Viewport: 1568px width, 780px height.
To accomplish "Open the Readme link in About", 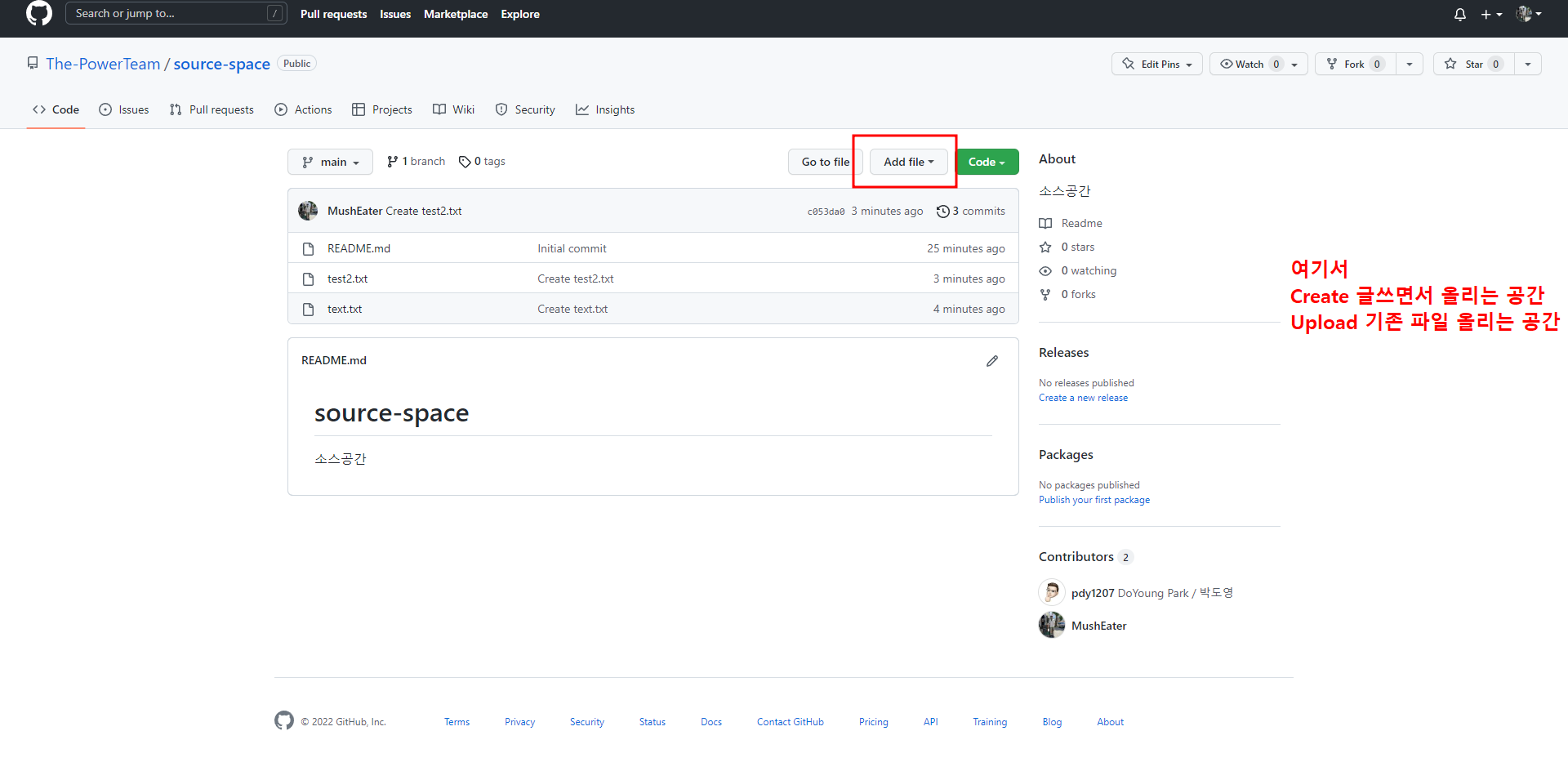I will tap(1071, 223).
